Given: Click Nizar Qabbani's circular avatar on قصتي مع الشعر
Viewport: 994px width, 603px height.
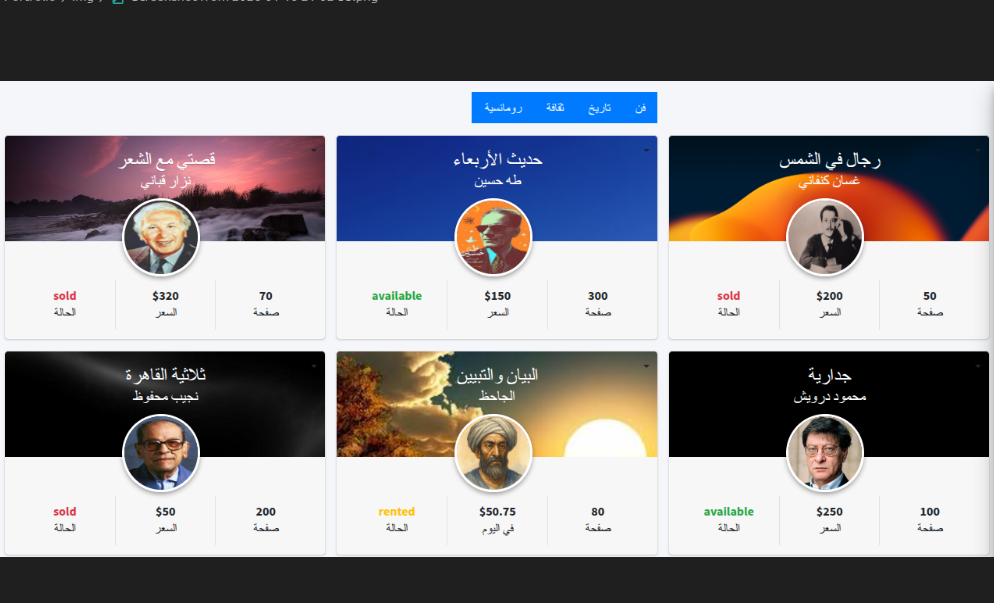Looking at the screenshot, I should [x=161, y=237].
